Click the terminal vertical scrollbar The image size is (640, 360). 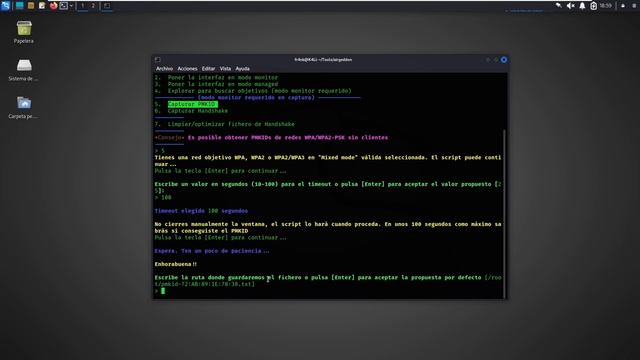click(x=505, y=213)
